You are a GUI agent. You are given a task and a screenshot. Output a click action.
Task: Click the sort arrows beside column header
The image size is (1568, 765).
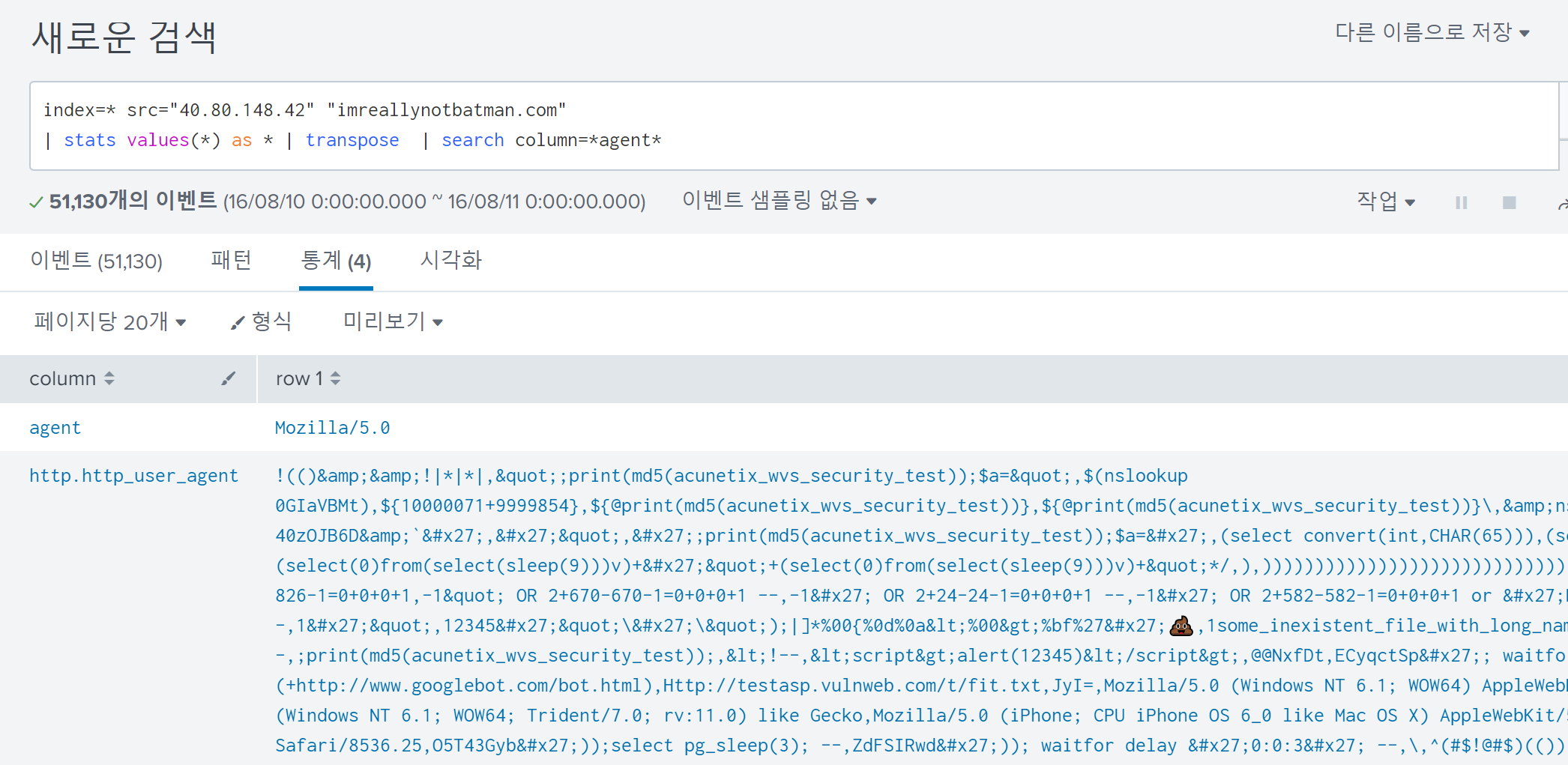pyautogui.click(x=109, y=378)
